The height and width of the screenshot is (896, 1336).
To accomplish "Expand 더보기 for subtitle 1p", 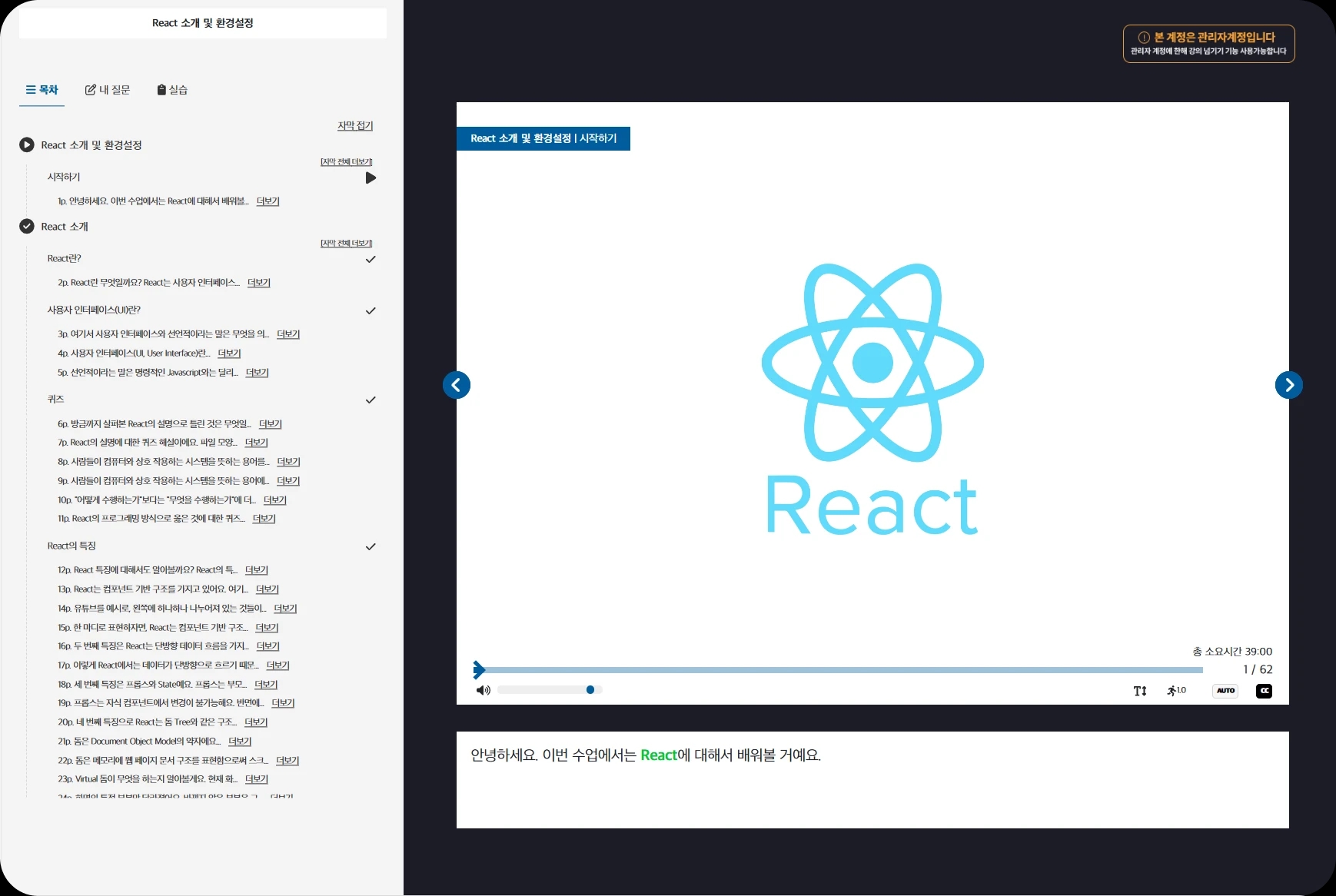I will click(x=268, y=201).
